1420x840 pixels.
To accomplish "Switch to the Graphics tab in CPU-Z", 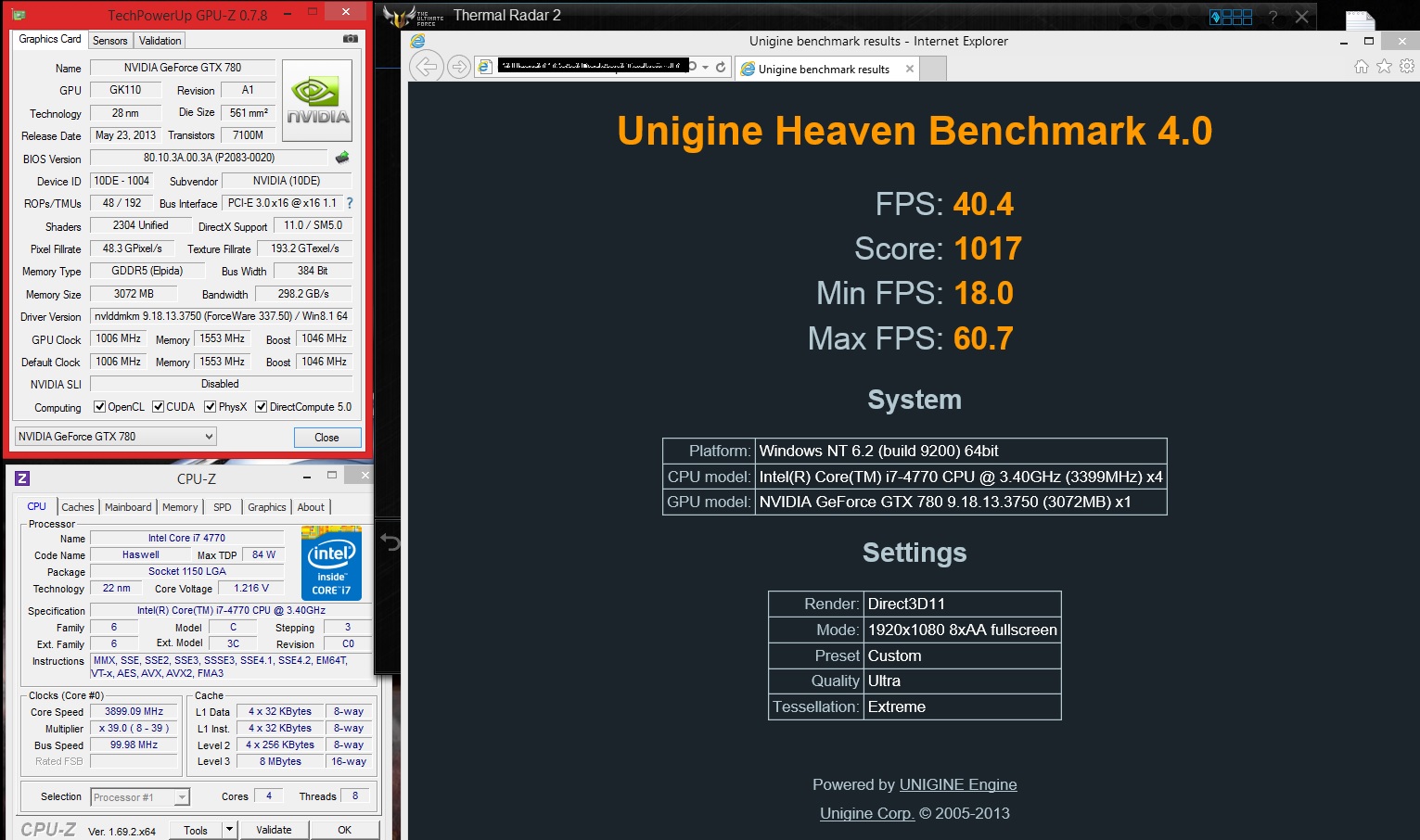I will 267,507.
